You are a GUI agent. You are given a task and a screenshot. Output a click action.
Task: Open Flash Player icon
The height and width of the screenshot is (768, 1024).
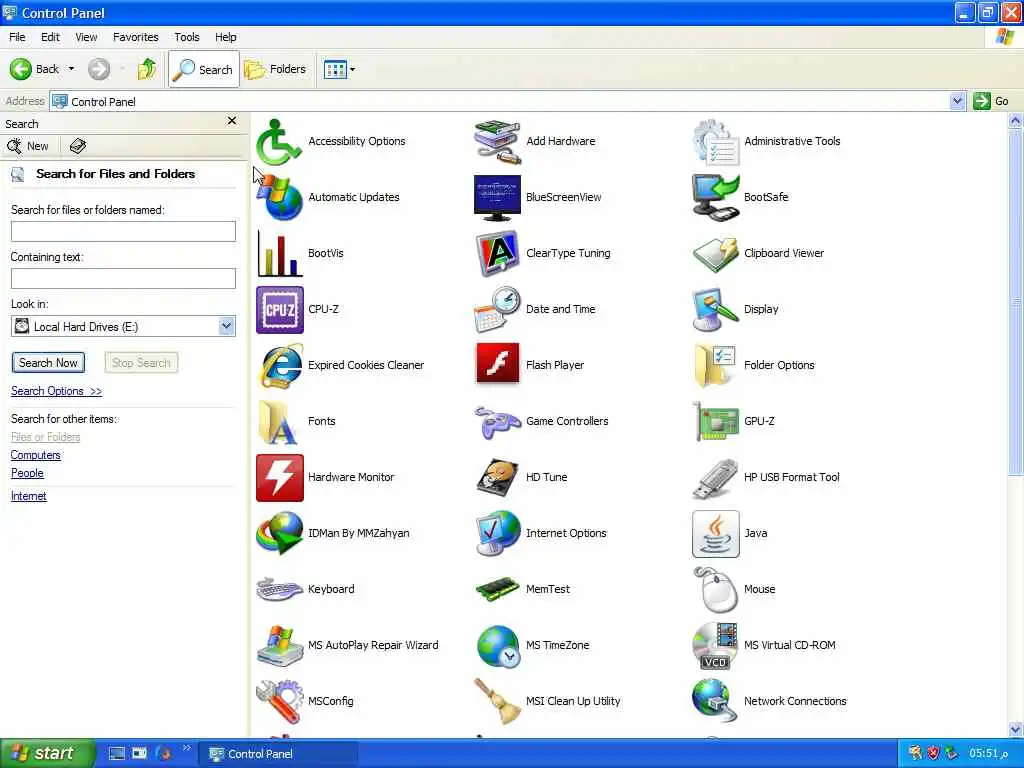497,365
